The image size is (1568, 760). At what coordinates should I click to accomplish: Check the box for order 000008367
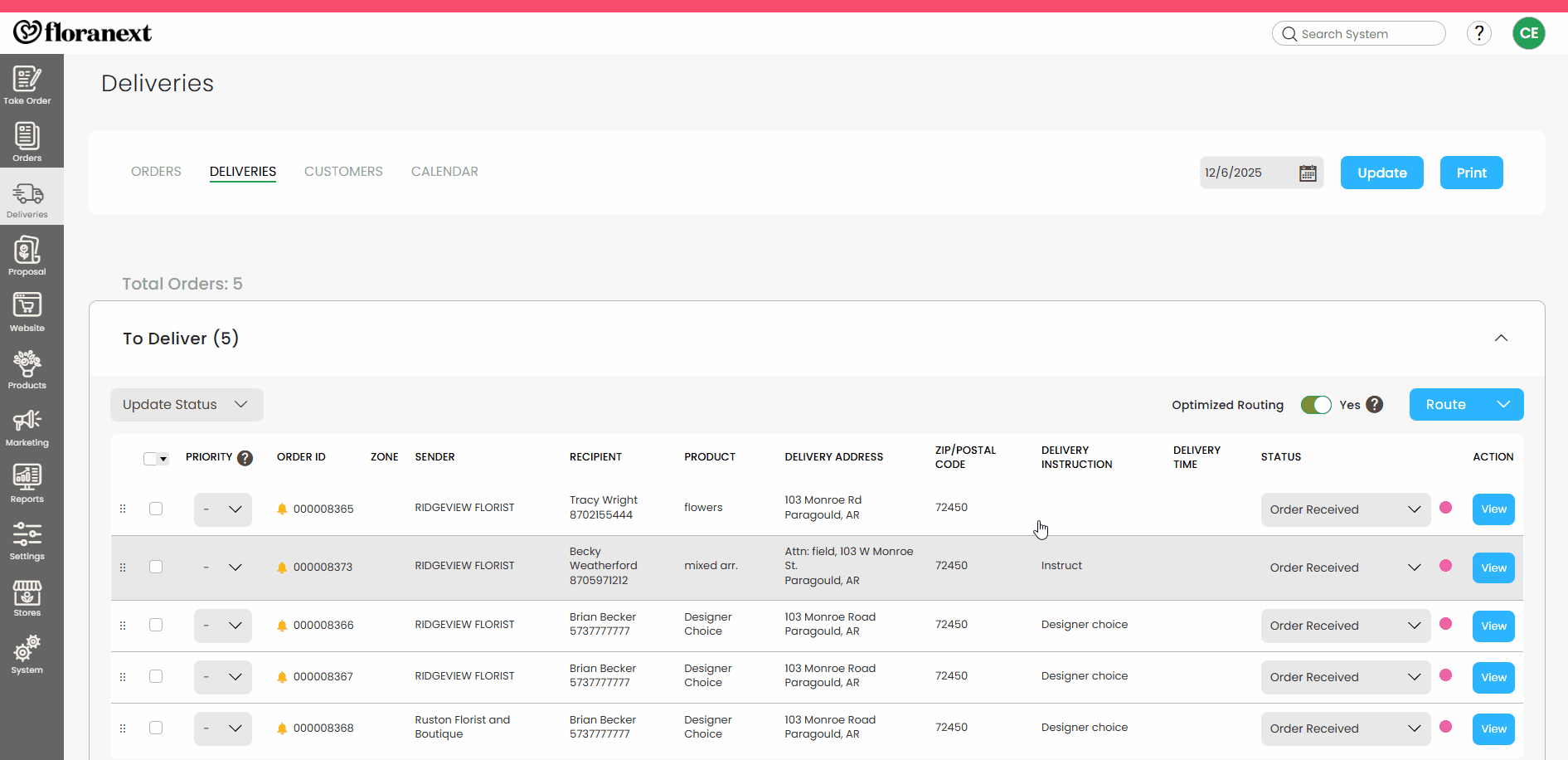click(x=156, y=676)
